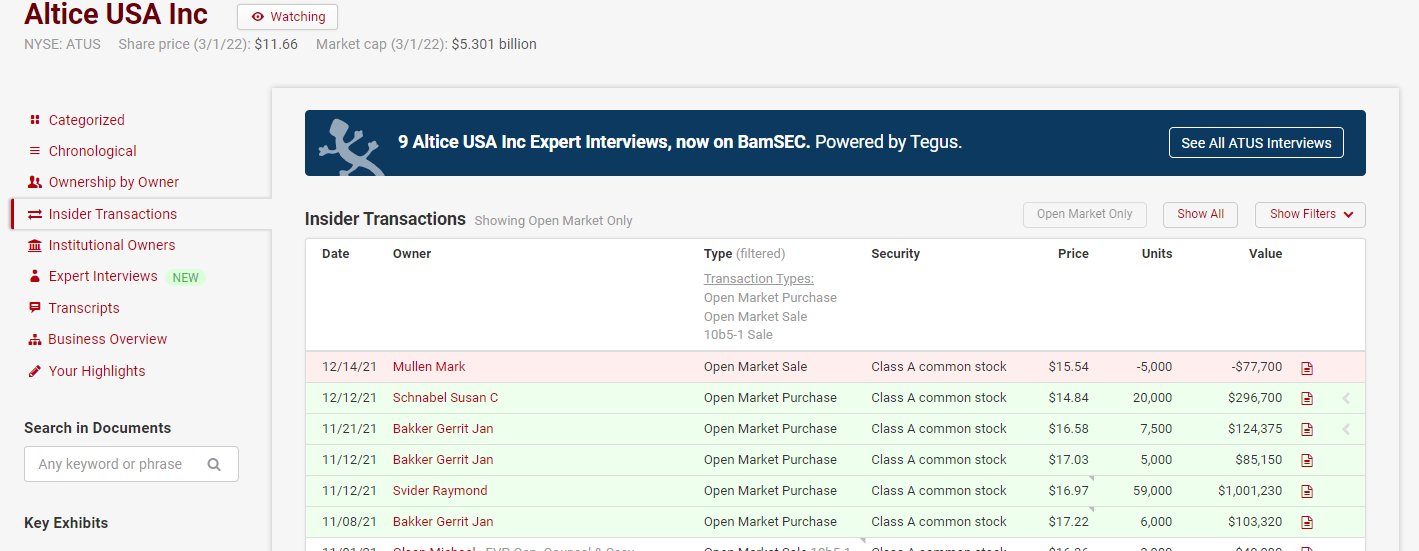
Task: Click the Date column header
Action: (336, 254)
